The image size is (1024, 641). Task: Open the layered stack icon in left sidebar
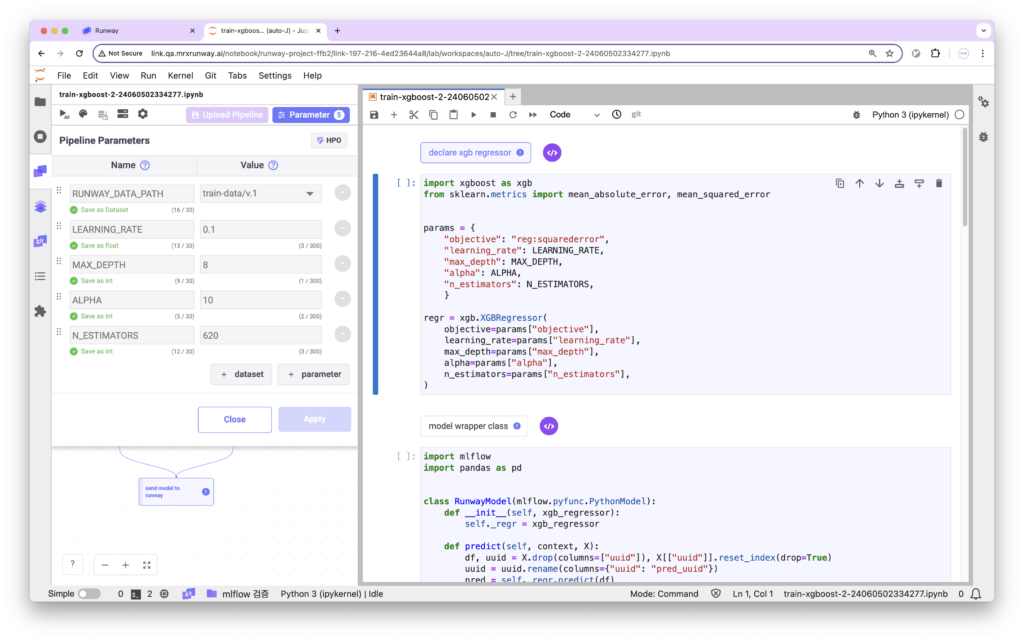point(40,207)
